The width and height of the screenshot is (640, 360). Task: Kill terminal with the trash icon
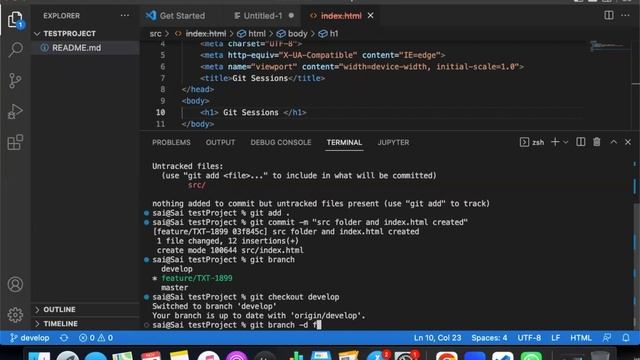coord(597,142)
